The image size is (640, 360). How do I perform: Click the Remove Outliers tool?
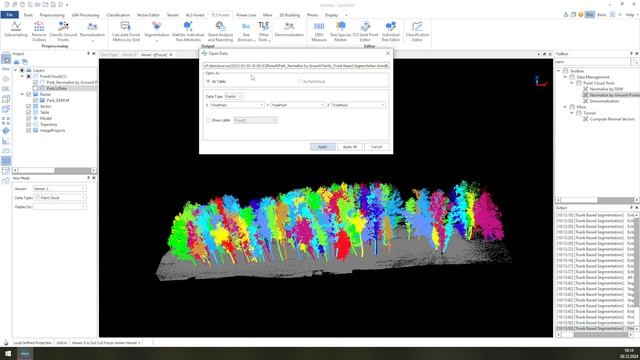click(39, 31)
